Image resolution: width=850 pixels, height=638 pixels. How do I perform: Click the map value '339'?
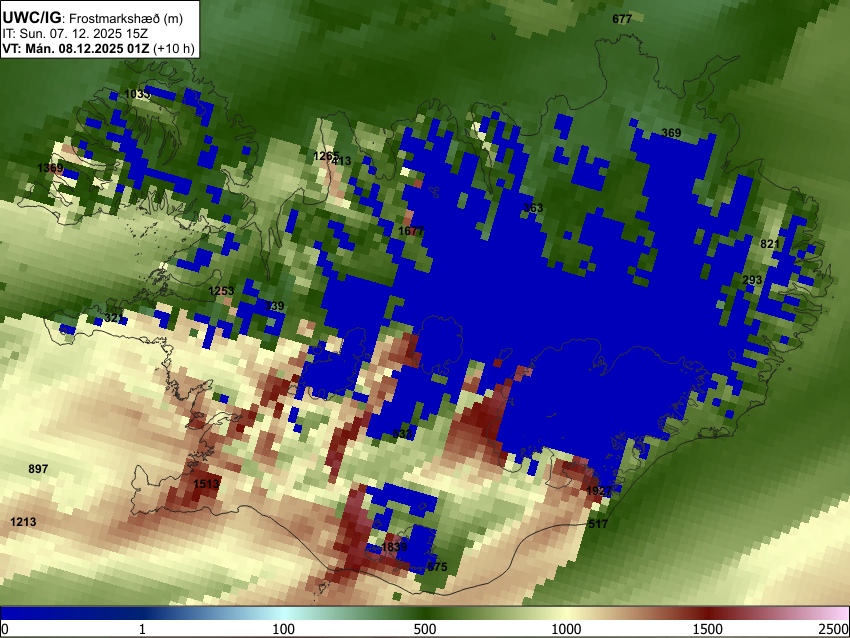(274, 306)
